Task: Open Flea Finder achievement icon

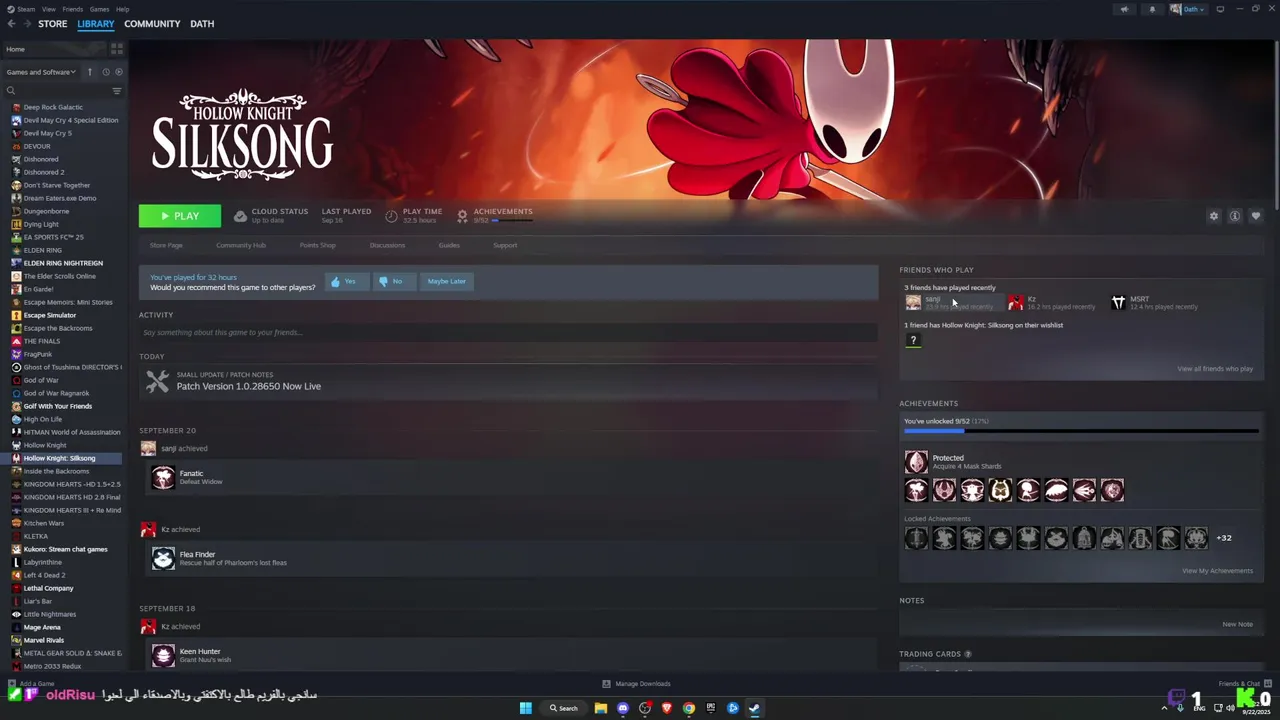Action: coord(163,558)
